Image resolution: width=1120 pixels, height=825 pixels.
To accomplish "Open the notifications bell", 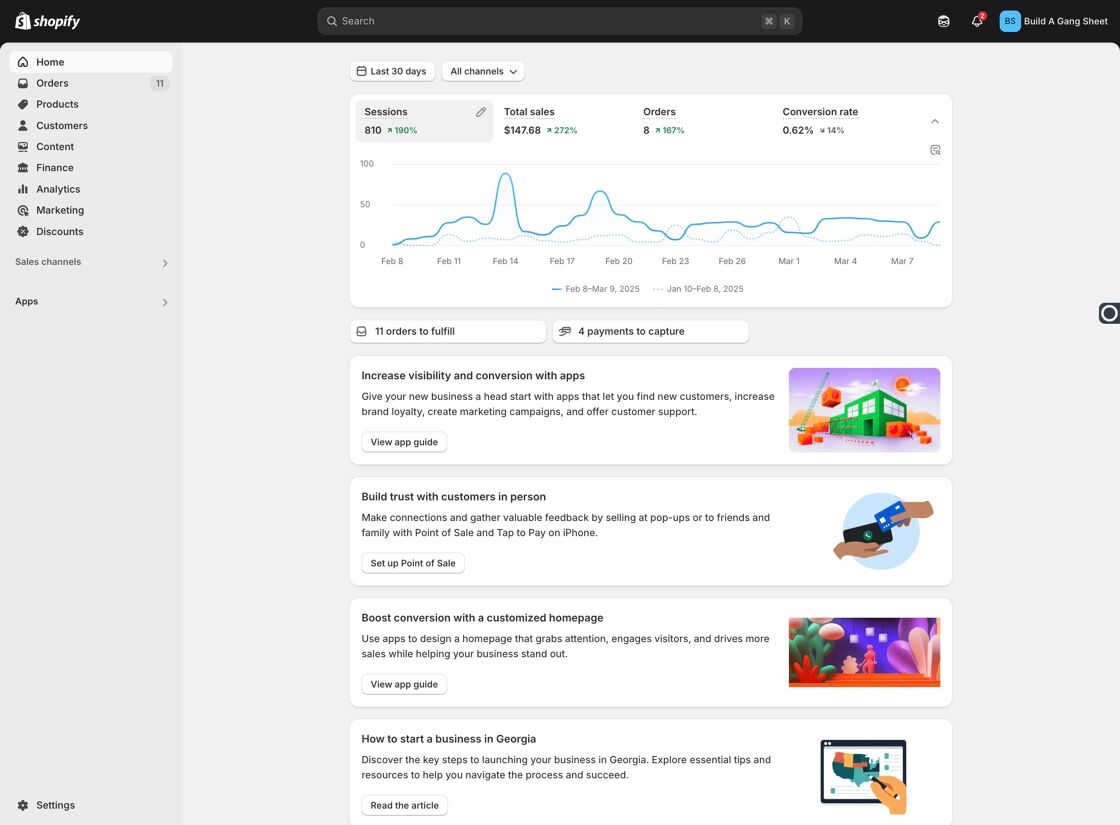I will [977, 21].
